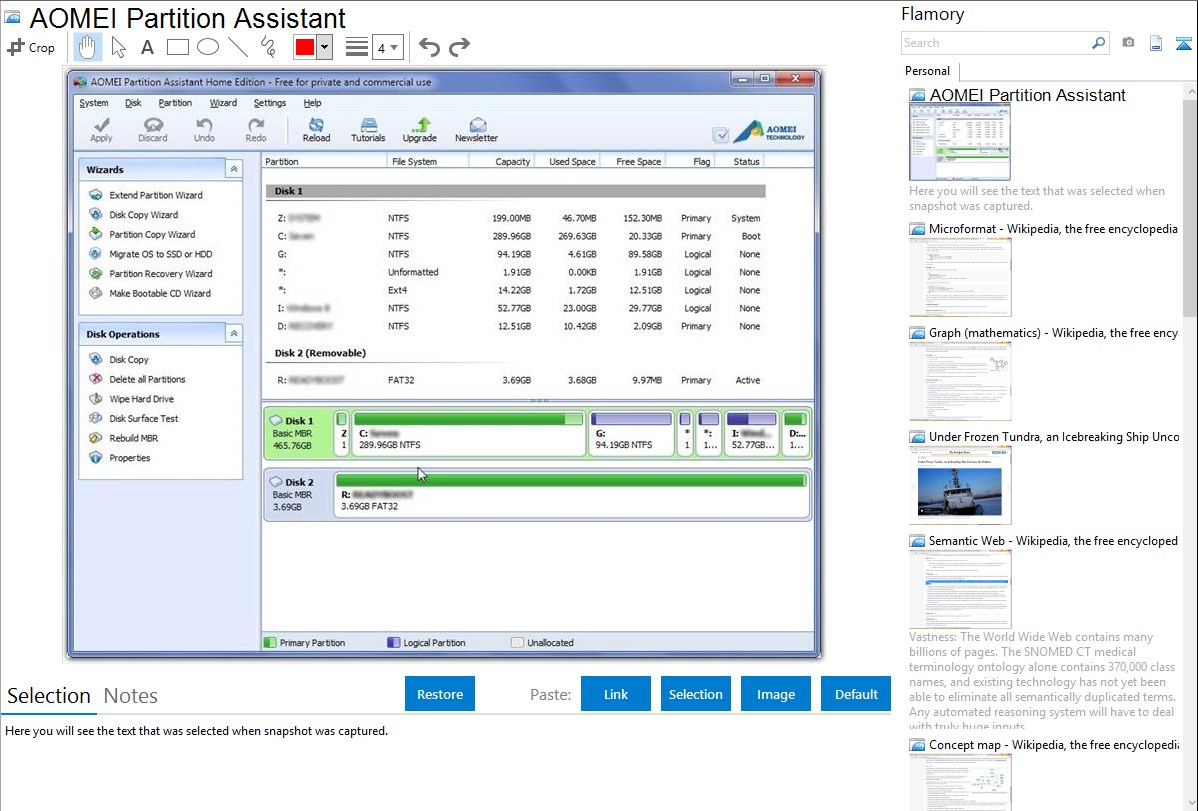Open Tutorials from the toolbar

pyautogui.click(x=368, y=129)
